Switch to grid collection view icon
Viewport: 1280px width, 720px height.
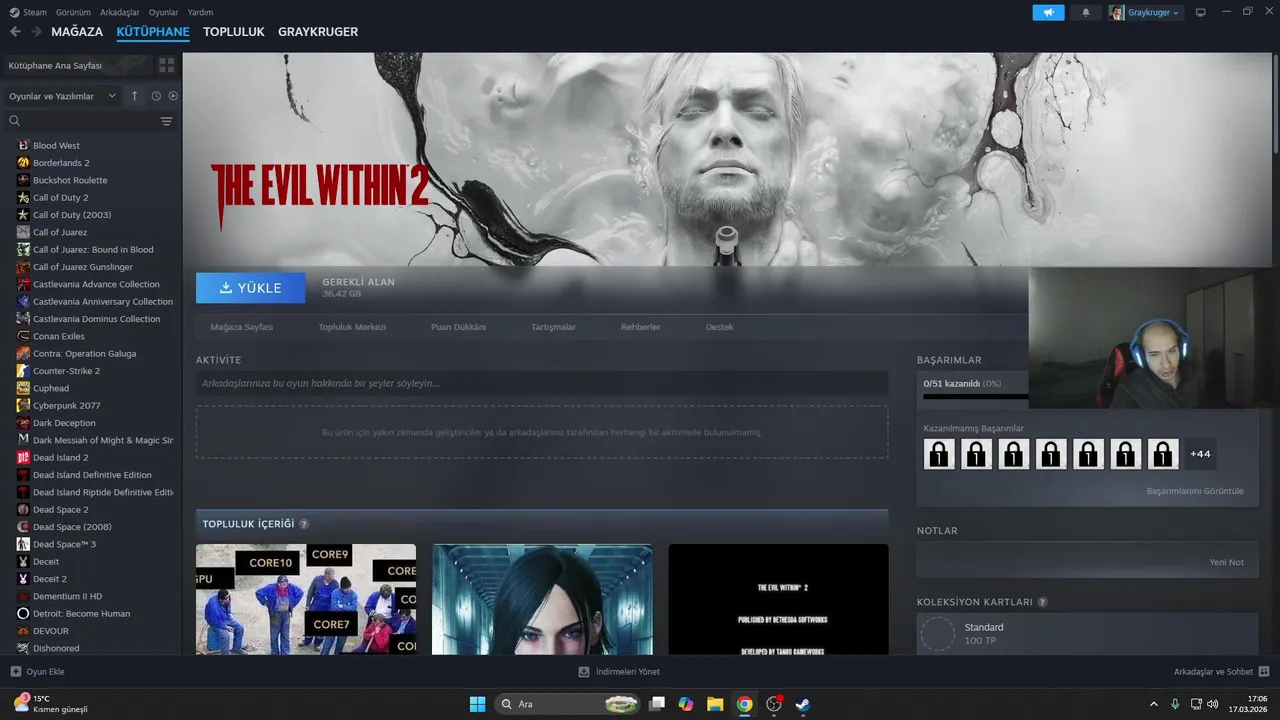[166, 65]
